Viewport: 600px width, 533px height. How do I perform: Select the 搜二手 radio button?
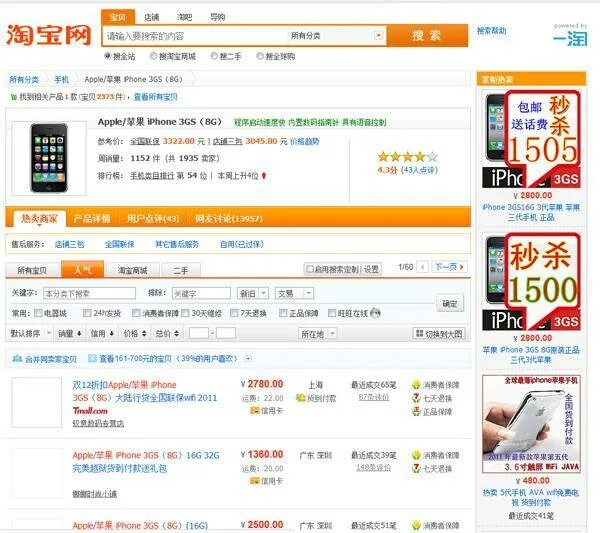click(x=214, y=56)
